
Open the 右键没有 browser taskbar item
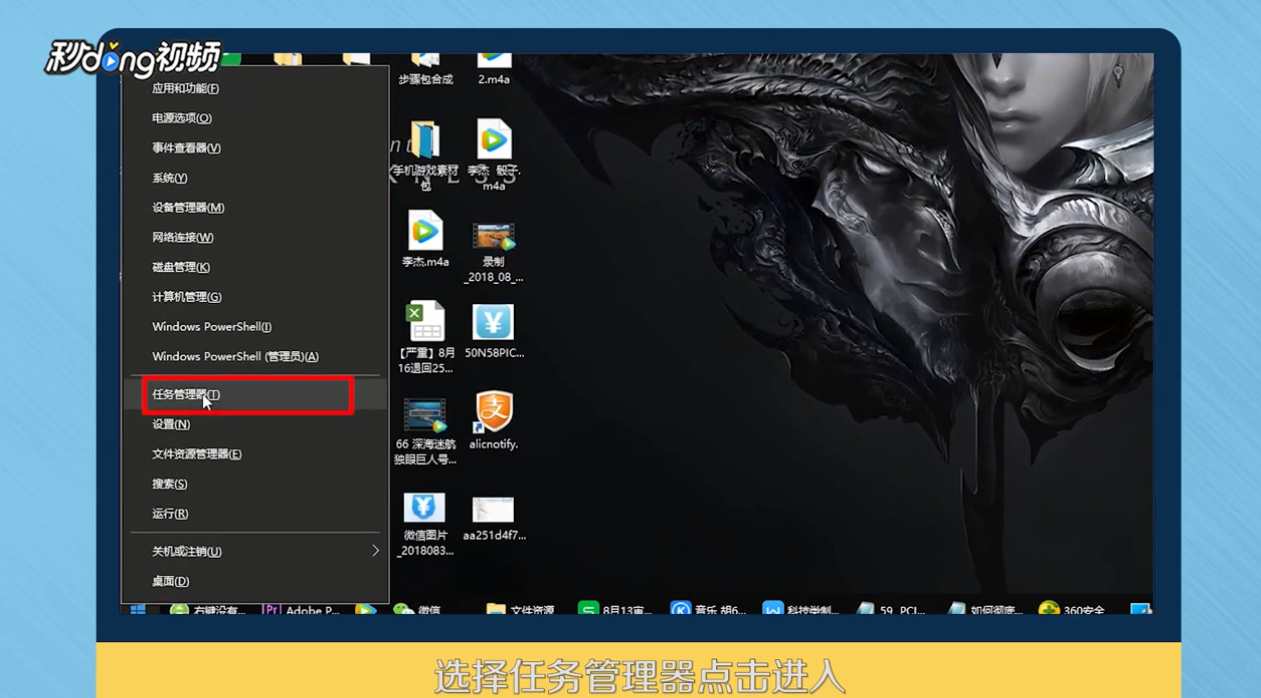pyautogui.click(x=208, y=609)
